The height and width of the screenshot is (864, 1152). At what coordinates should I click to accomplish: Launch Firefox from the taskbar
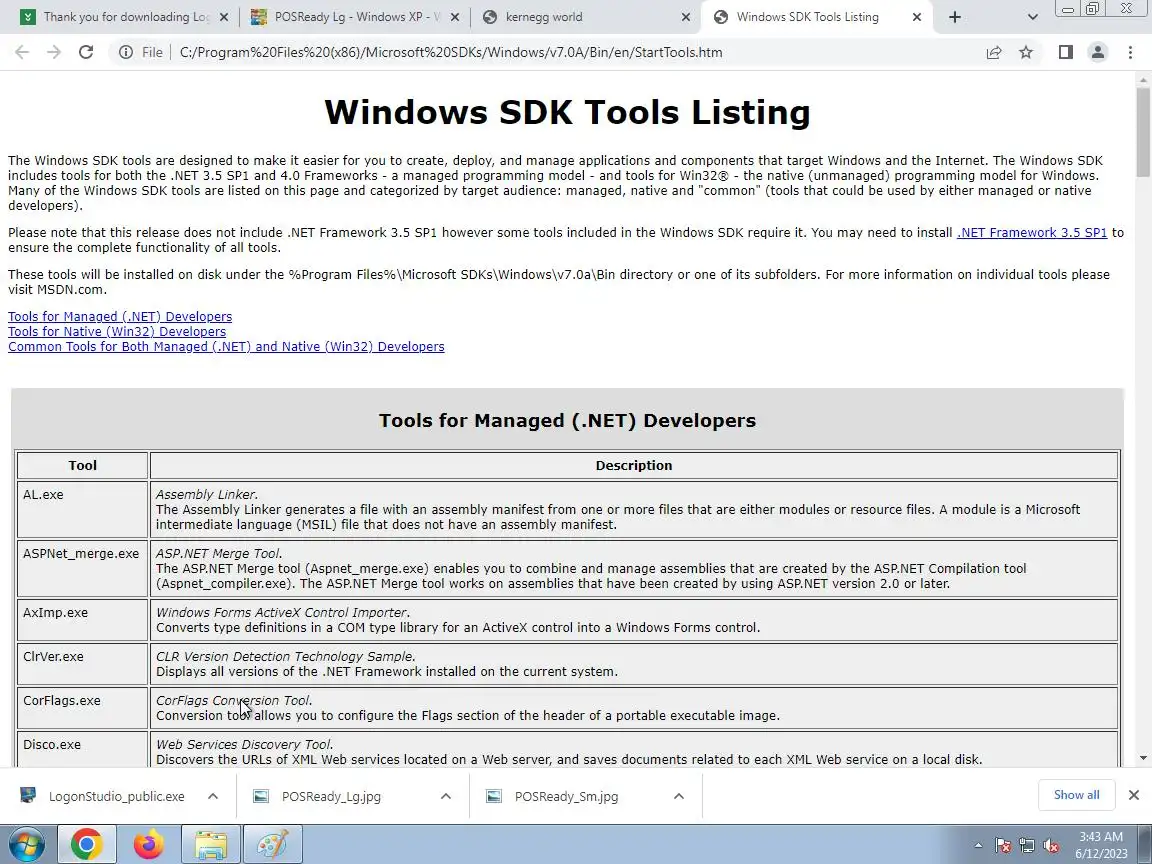[x=148, y=844]
